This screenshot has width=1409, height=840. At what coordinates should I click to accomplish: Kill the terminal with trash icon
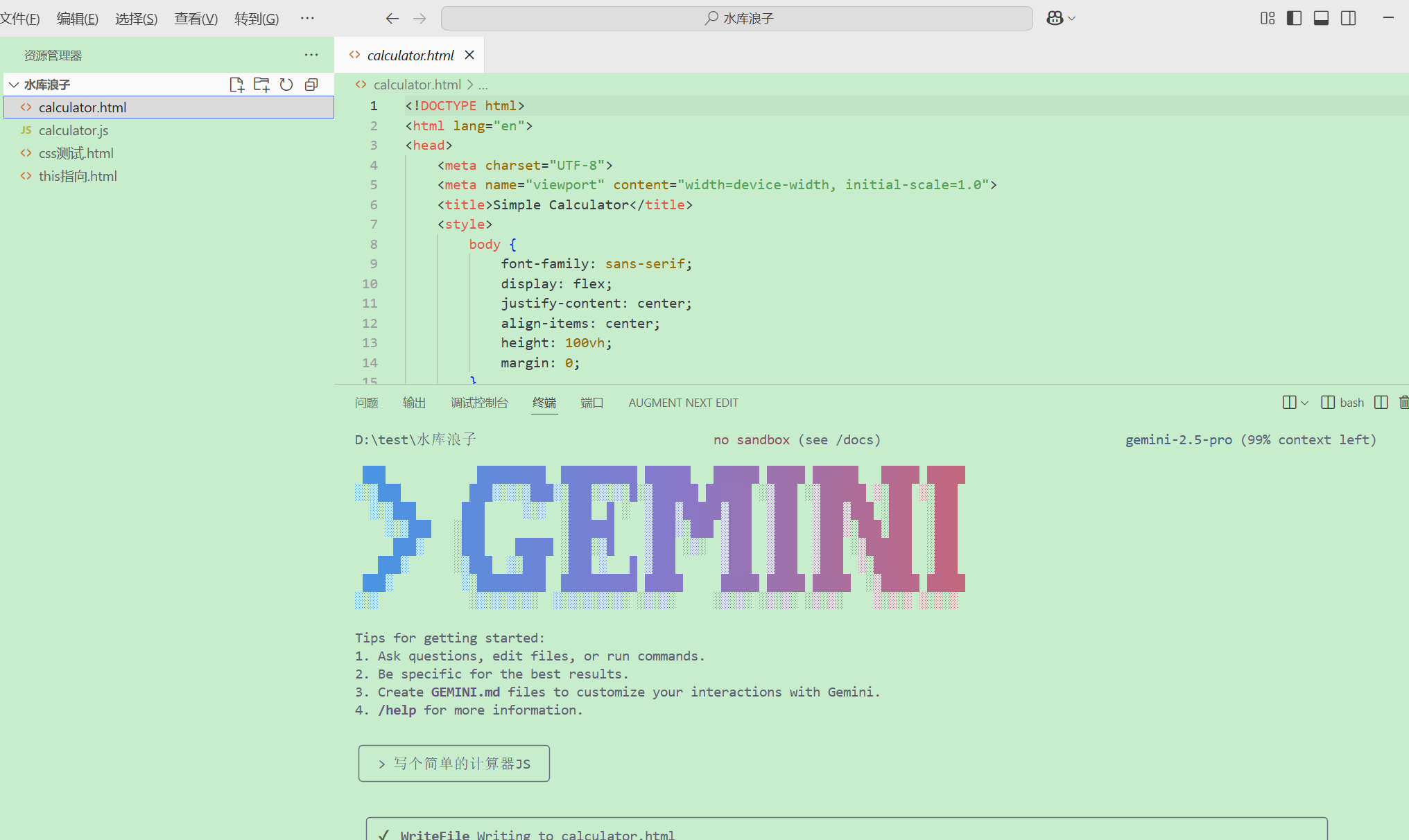(x=1403, y=403)
